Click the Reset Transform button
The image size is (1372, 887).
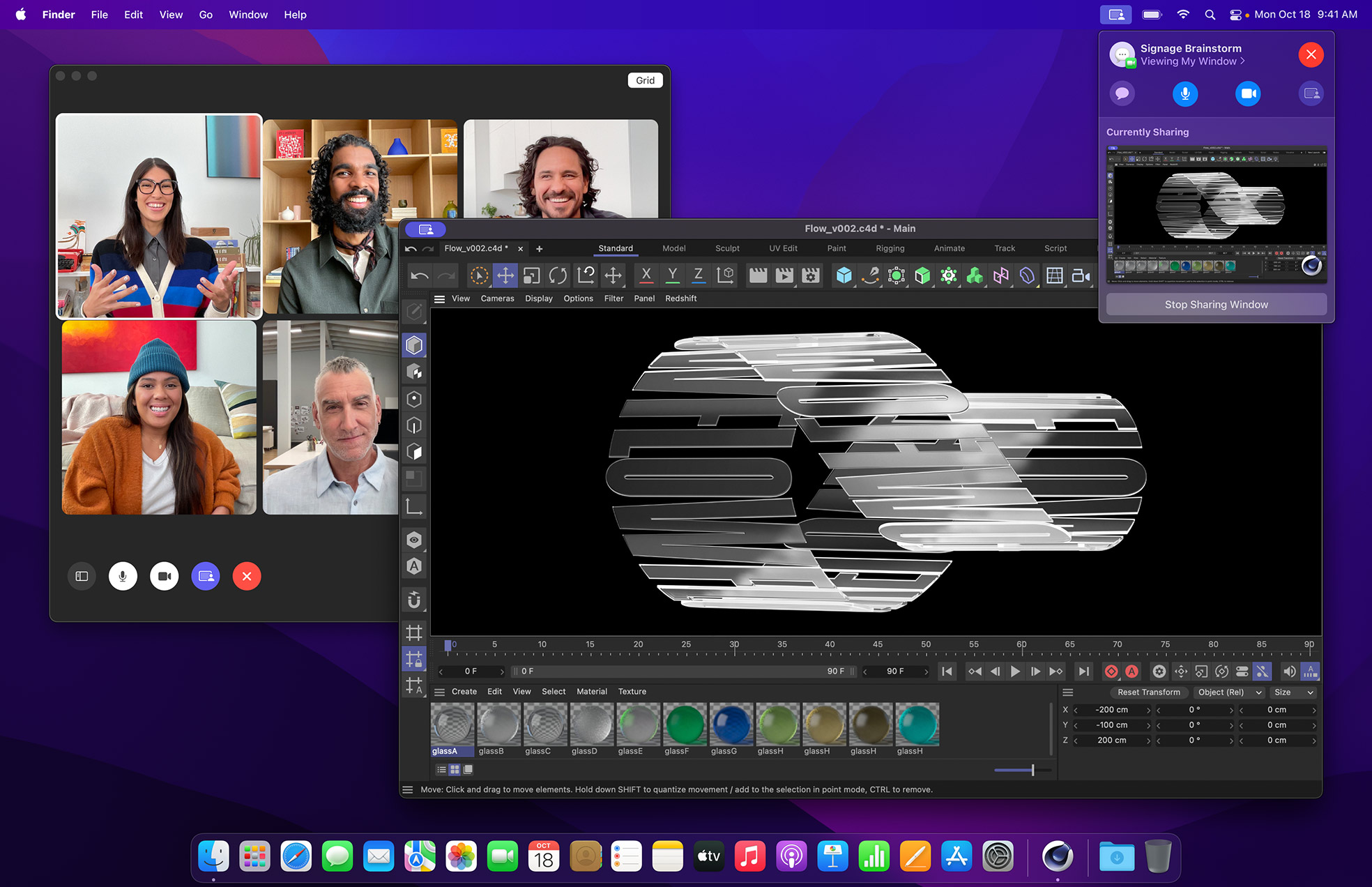click(x=1149, y=692)
